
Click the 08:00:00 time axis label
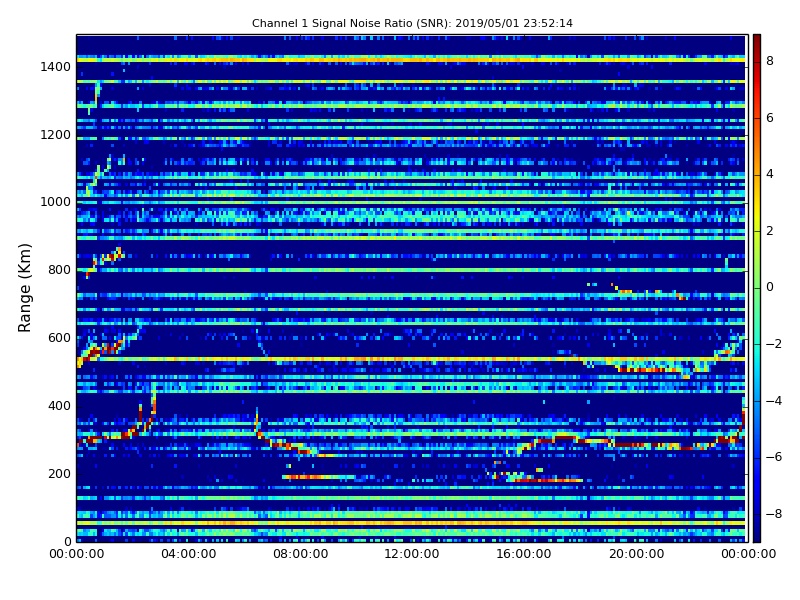tap(301, 554)
